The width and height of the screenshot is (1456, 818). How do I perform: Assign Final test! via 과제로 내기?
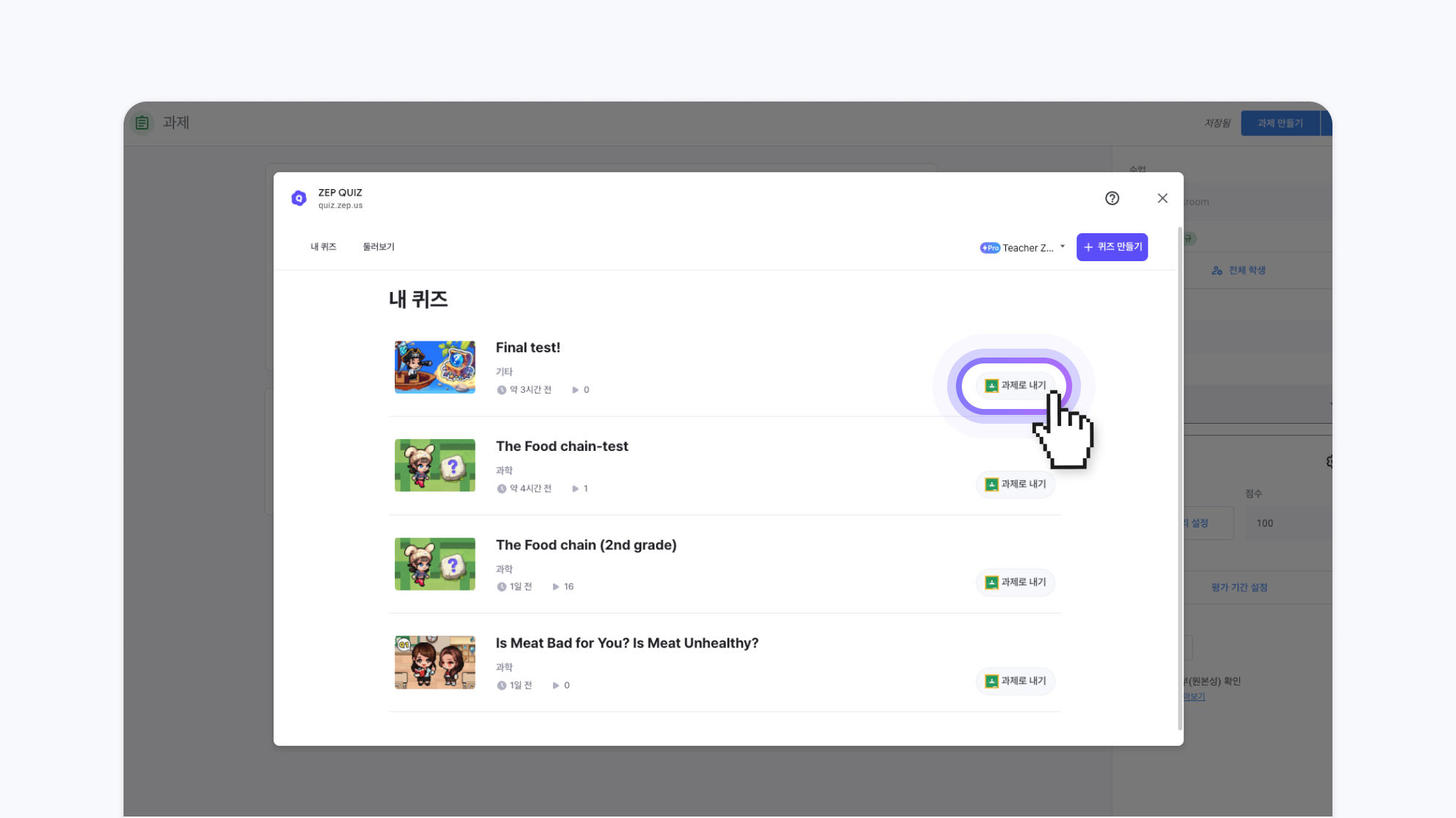click(x=1015, y=385)
